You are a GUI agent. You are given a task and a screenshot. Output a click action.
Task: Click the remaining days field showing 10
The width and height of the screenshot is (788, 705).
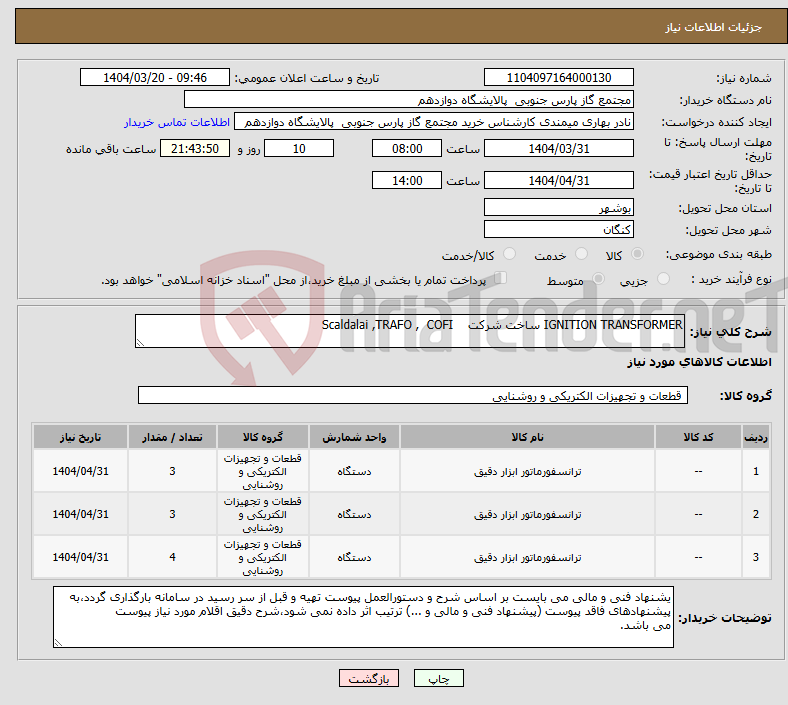[299, 149]
